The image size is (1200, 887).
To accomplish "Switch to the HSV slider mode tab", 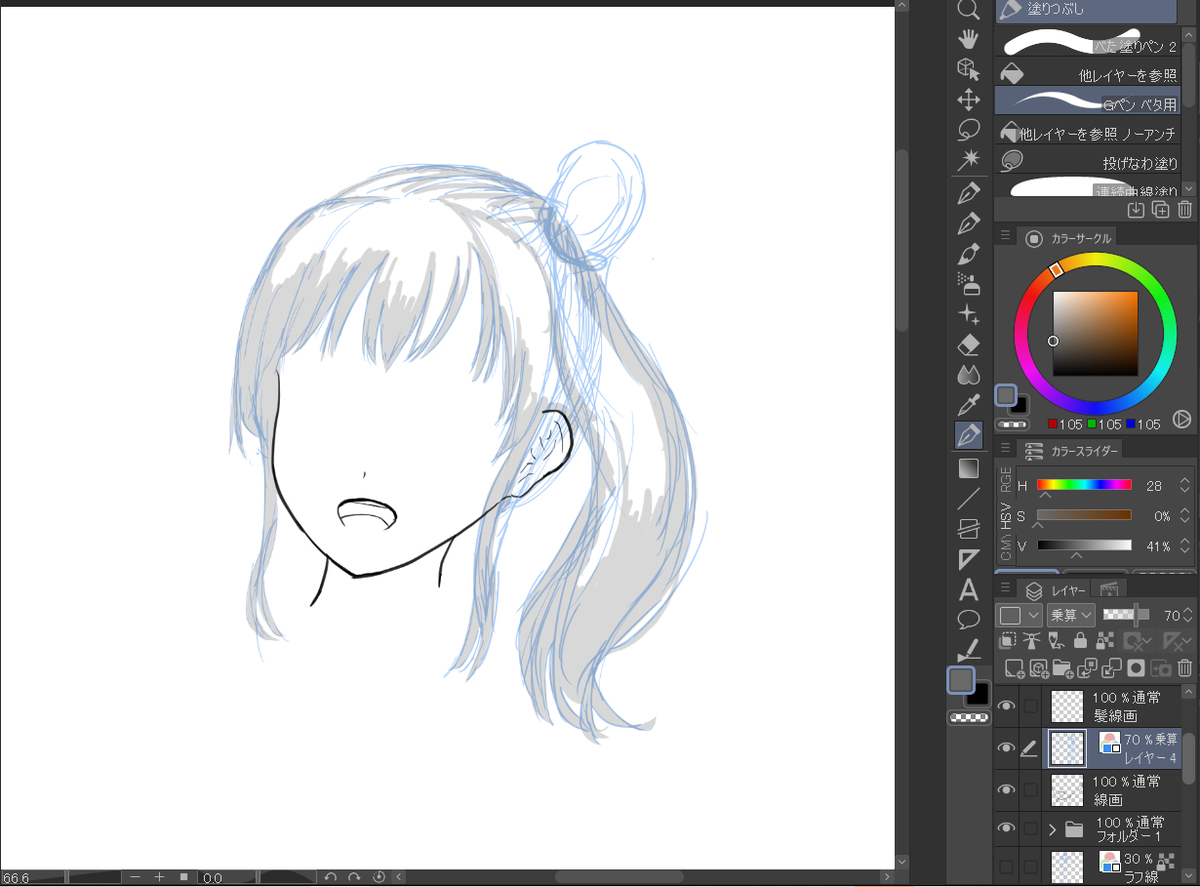I will [1005, 514].
